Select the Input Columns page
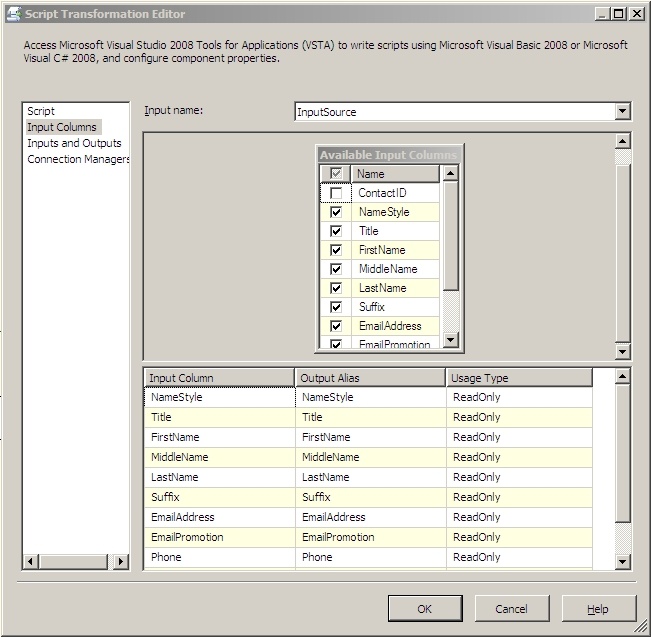This screenshot has height=637, width=651. point(62,127)
